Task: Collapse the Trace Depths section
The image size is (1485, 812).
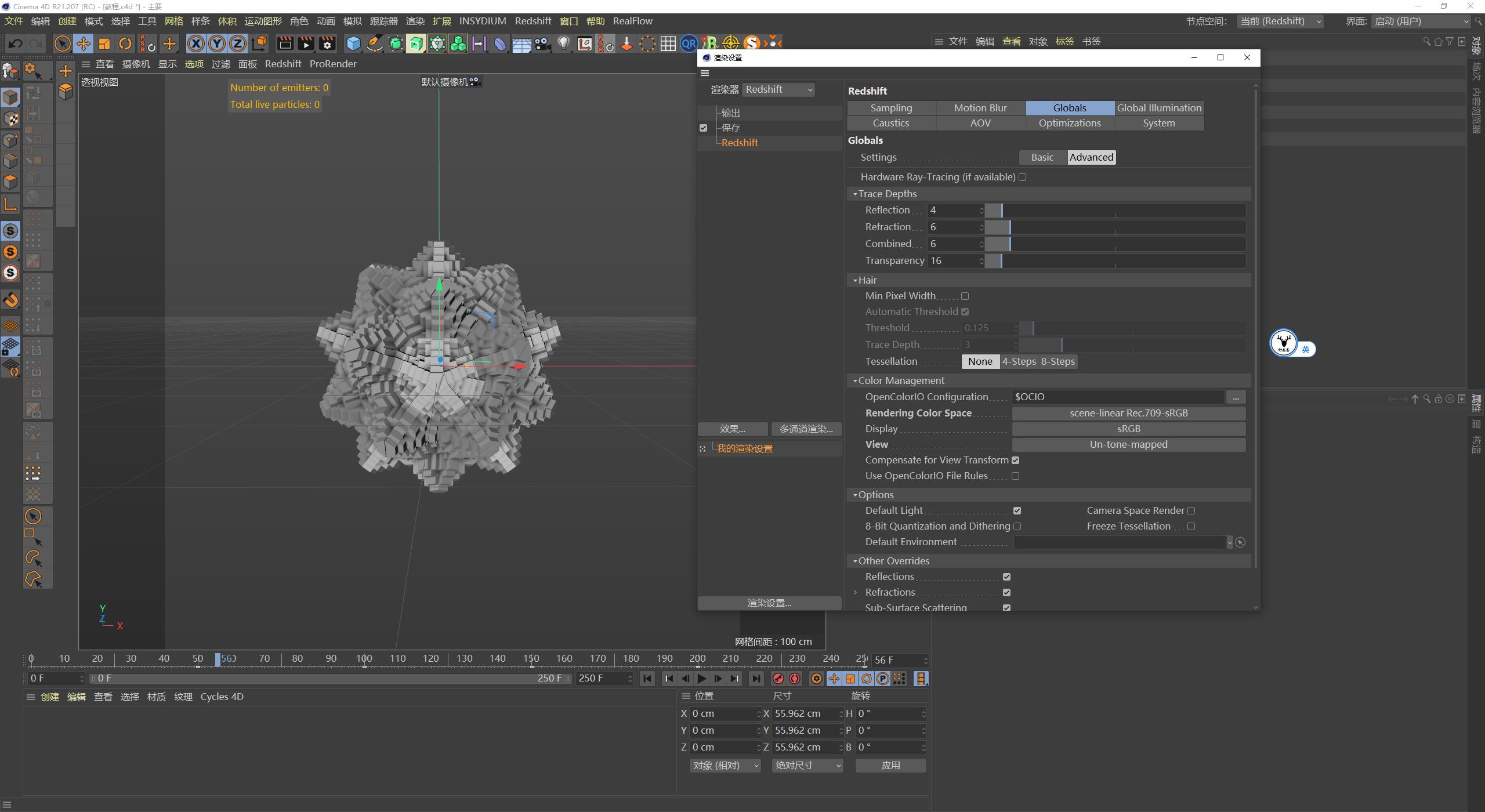Action: [x=855, y=194]
